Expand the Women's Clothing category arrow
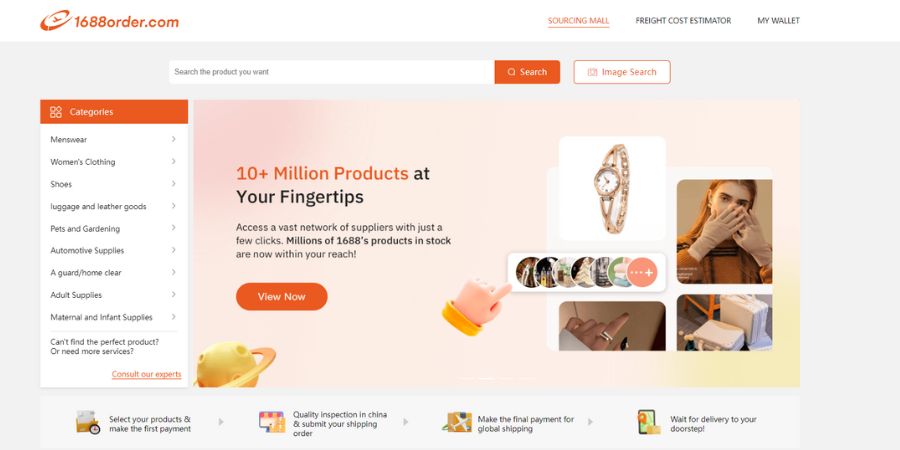Viewport: 900px width, 450px height. coord(173,162)
